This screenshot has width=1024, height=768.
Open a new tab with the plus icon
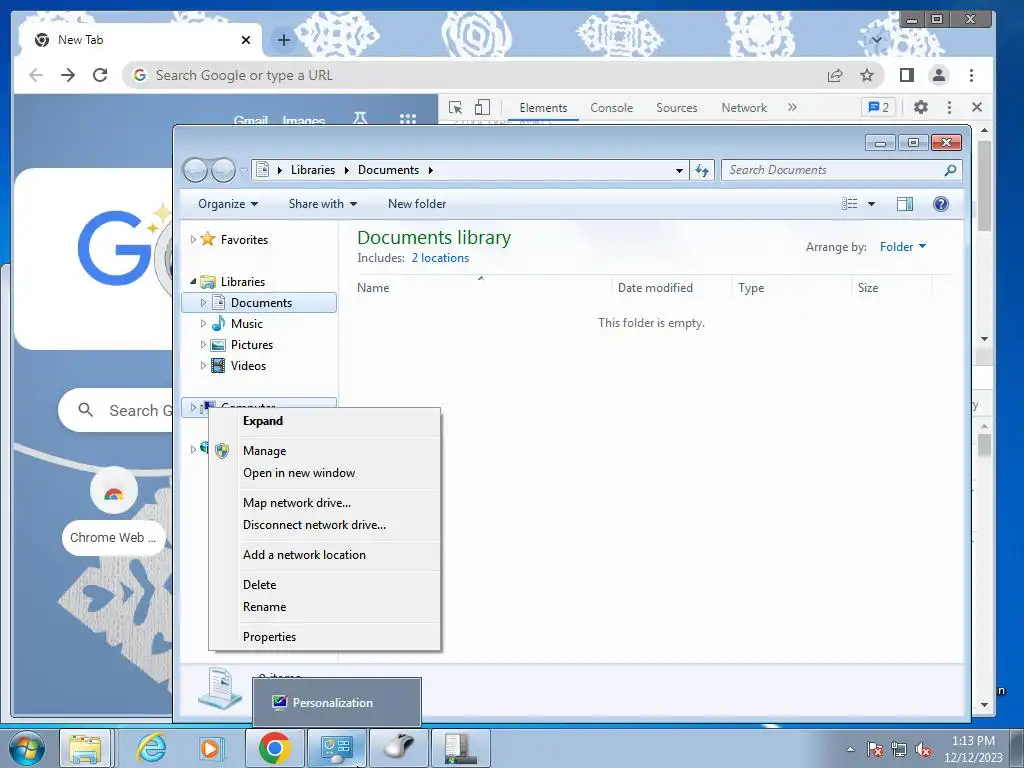click(283, 40)
